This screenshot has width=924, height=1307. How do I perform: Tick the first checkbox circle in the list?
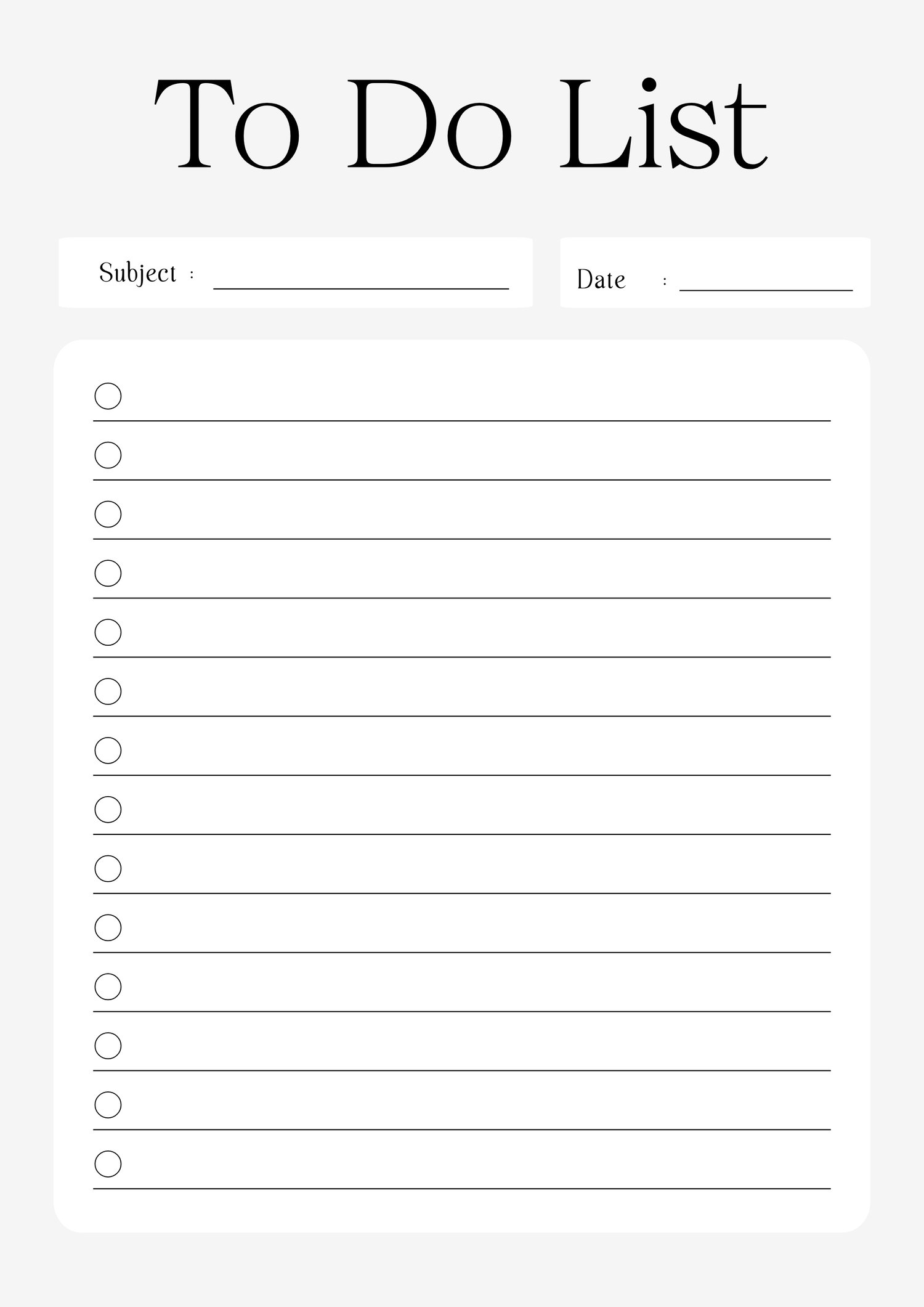point(108,396)
